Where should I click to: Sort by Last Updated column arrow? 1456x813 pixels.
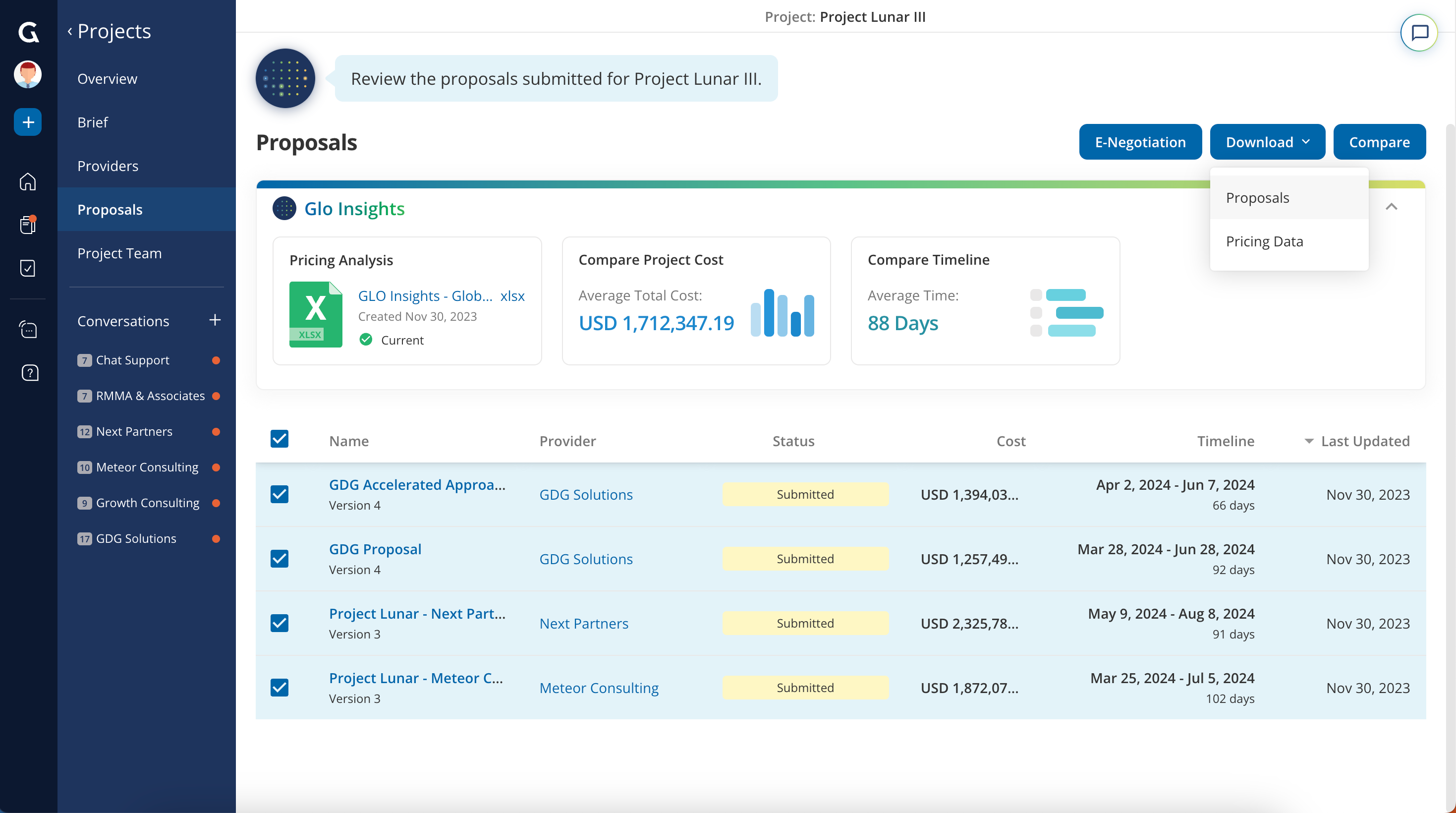(1308, 441)
